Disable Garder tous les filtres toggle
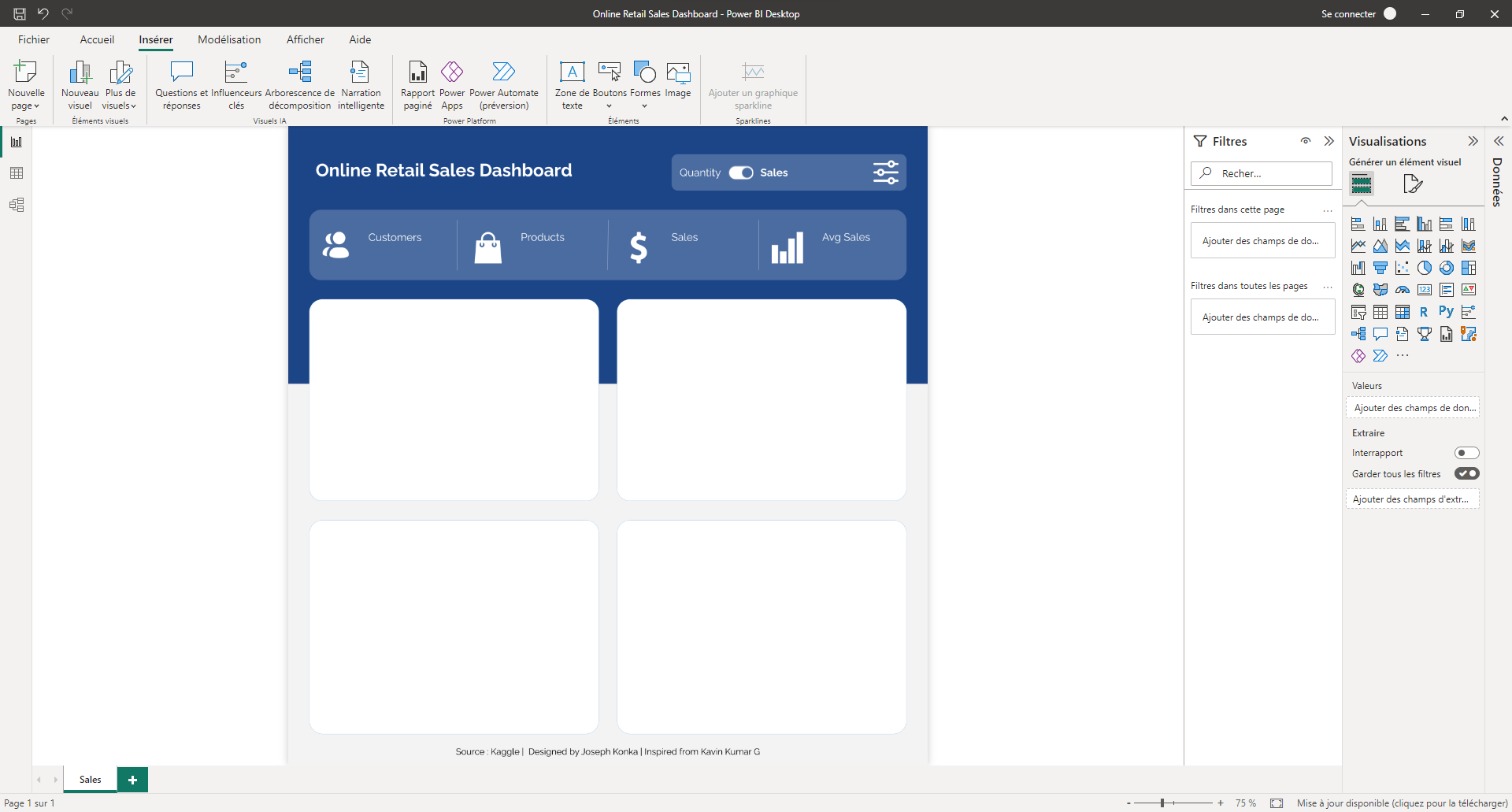Screen dimensions: 1512x812 pyautogui.click(x=1466, y=473)
